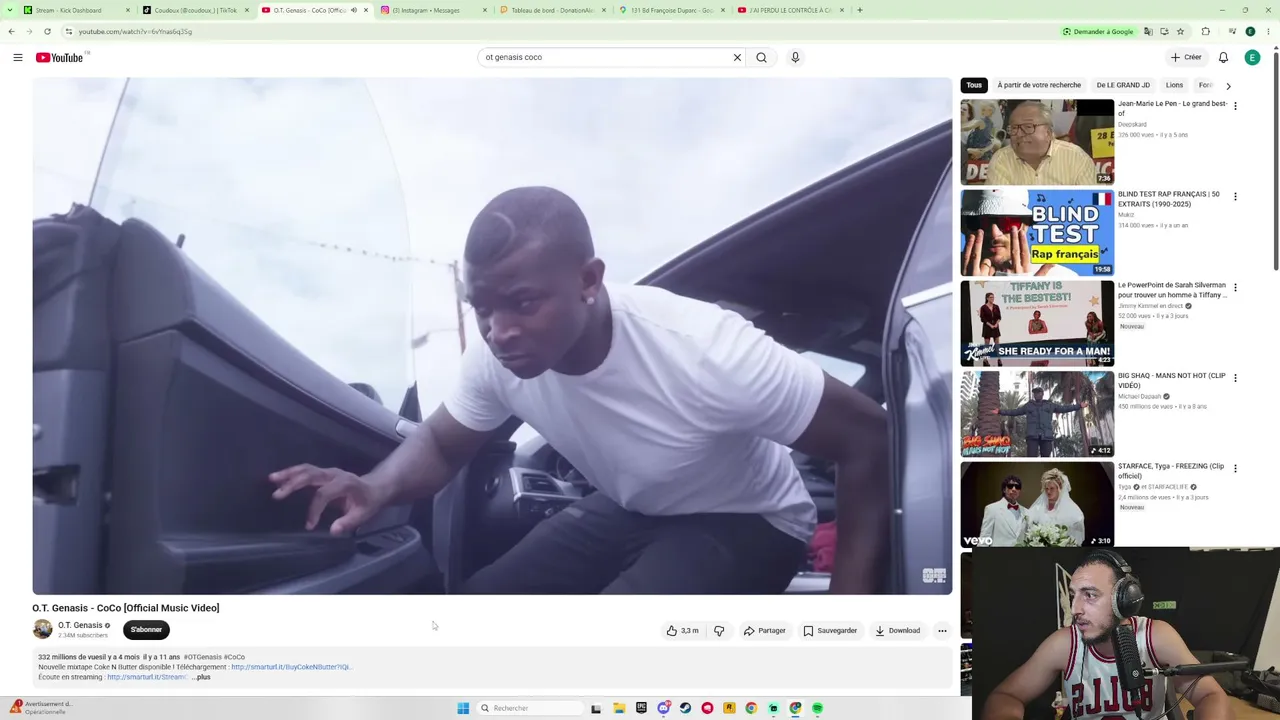Open options for BIG SHAQ video
The image size is (1280, 720).
tap(1235, 378)
